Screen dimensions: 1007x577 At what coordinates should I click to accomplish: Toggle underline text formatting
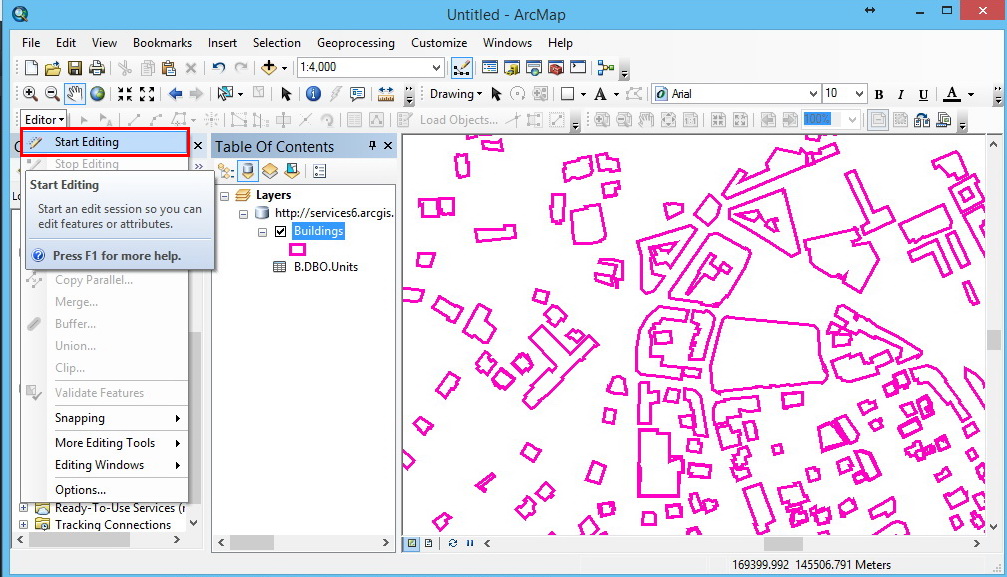click(x=923, y=94)
